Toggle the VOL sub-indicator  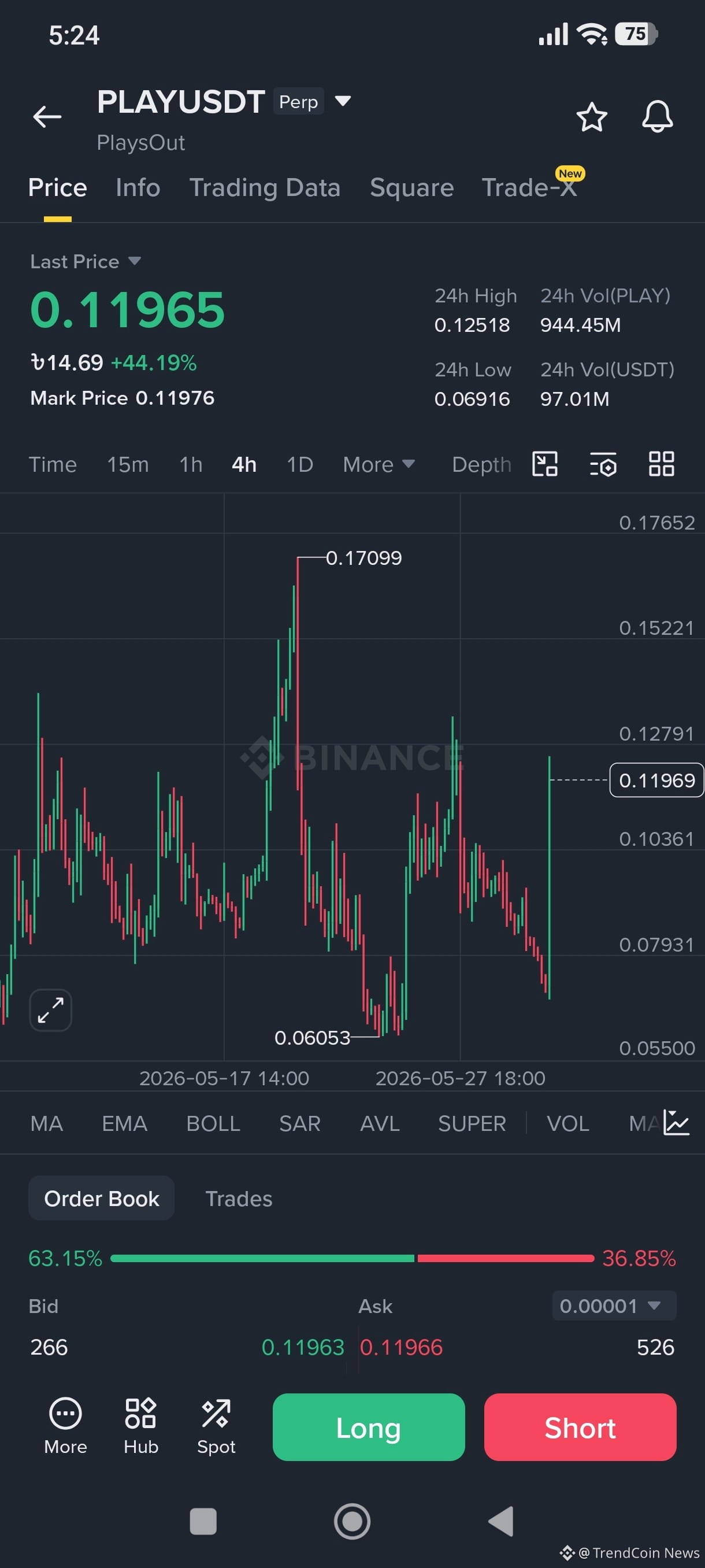(x=568, y=1123)
